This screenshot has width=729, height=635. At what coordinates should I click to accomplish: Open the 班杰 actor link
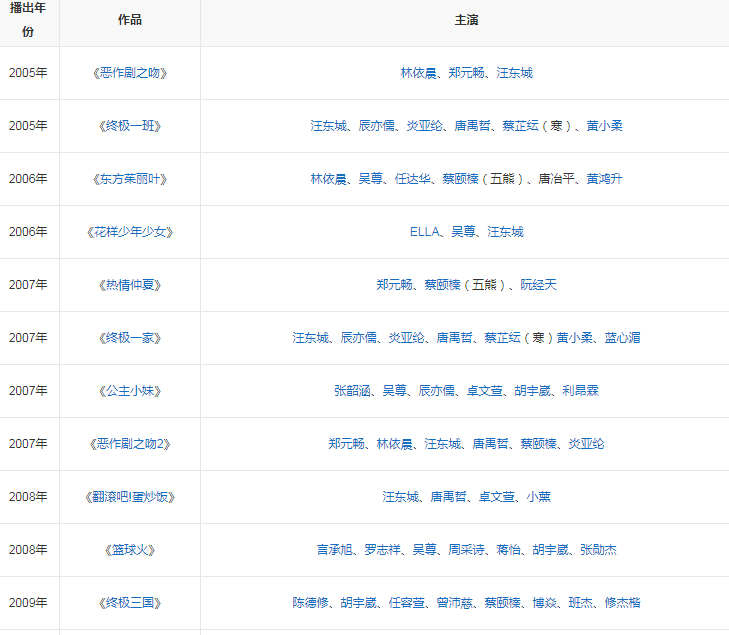click(581, 603)
